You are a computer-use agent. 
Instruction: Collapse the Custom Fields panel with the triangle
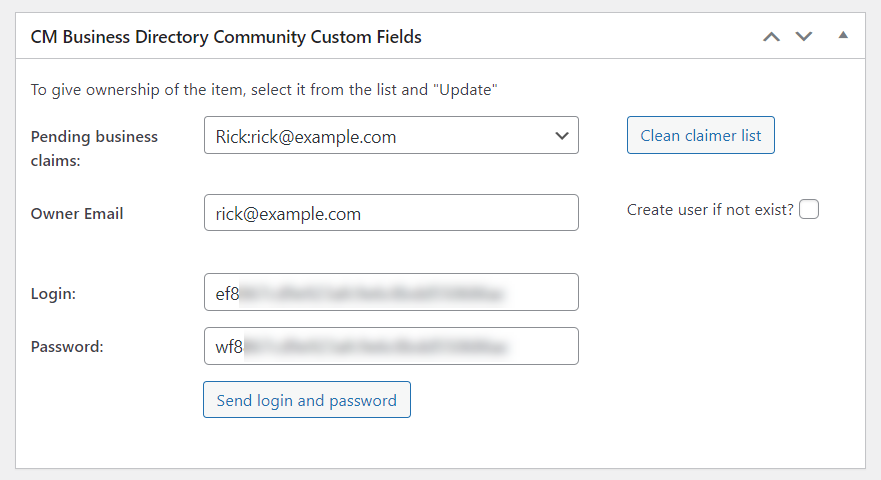(843, 35)
